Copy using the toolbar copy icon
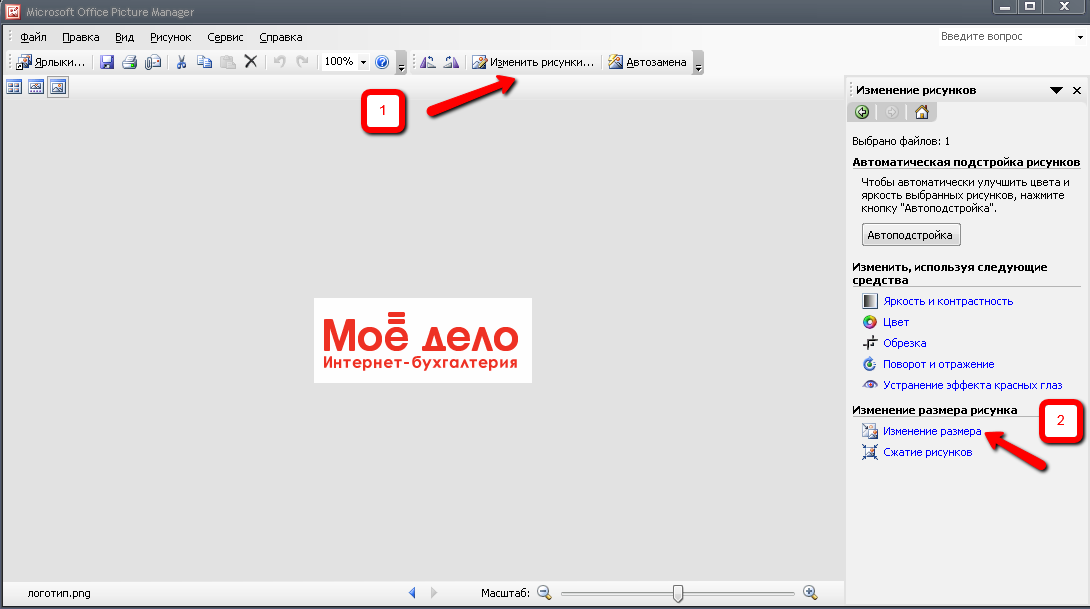The image size is (1090, 609). [x=204, y=62]
